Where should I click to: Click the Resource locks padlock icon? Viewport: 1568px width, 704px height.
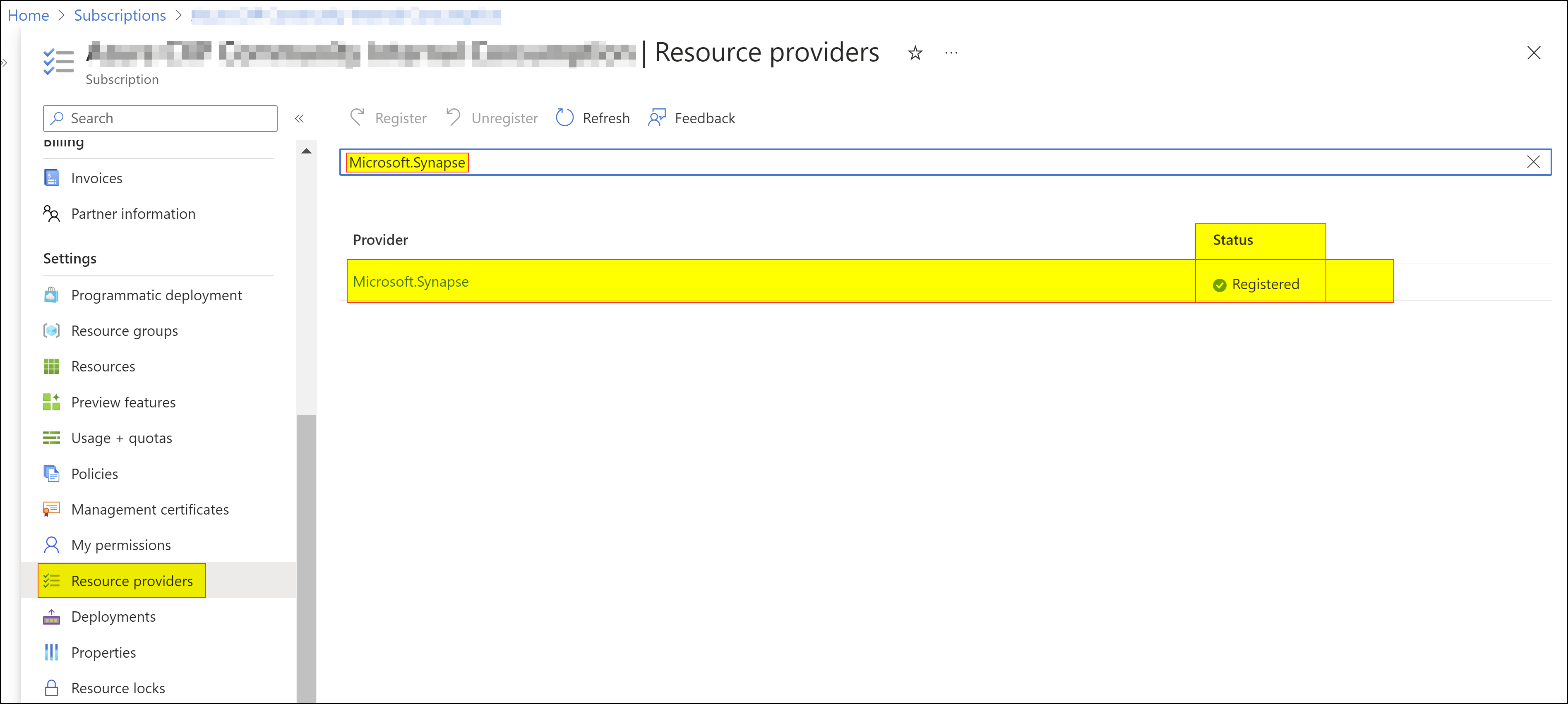[52, 688]
